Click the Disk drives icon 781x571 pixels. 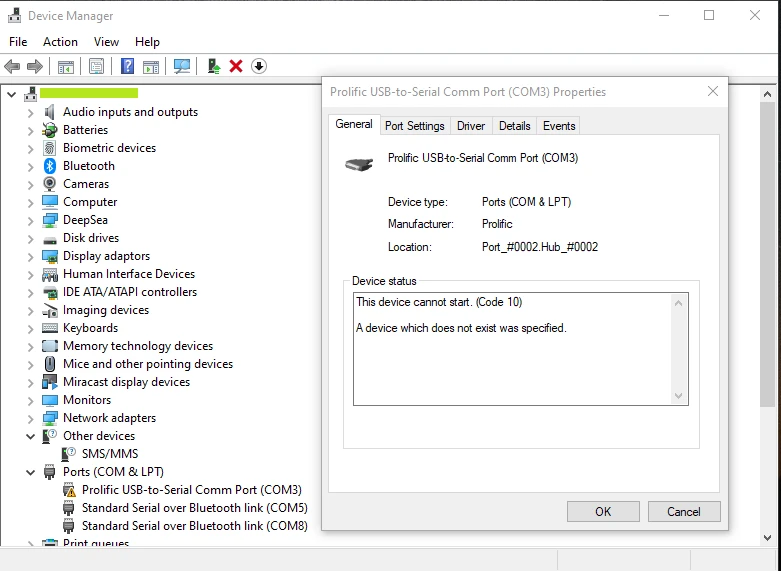50,239
